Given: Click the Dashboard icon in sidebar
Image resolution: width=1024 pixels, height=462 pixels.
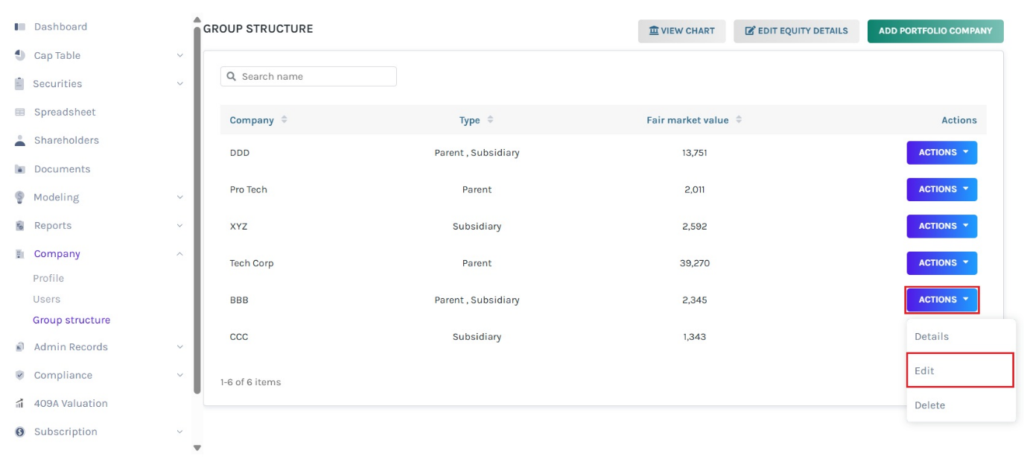Looking at the screenshot, I should [19, 27].
